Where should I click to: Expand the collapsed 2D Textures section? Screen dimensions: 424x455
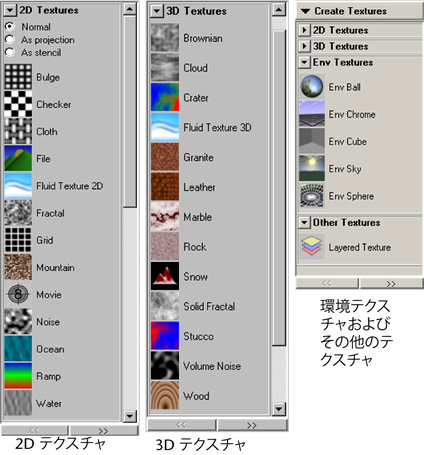coord(304,30)
